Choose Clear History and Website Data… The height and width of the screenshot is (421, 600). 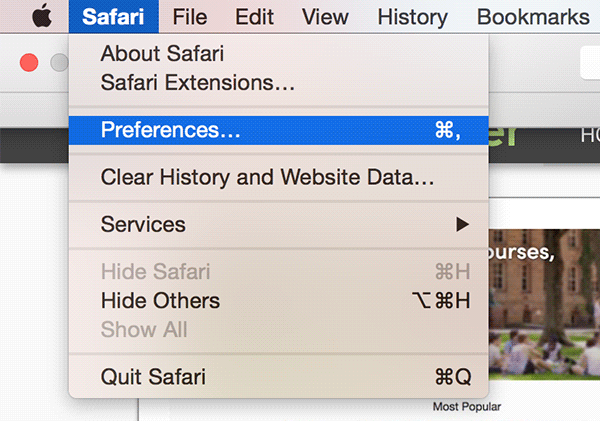pos(267,178)
